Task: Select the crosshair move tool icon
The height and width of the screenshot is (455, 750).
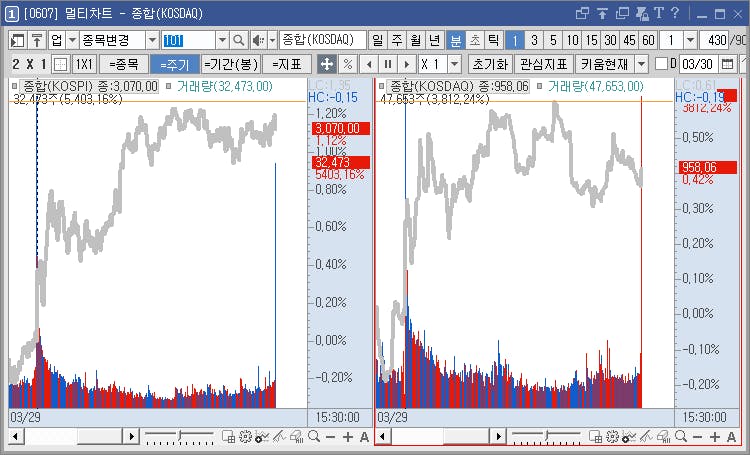Action: pos(327,64)
